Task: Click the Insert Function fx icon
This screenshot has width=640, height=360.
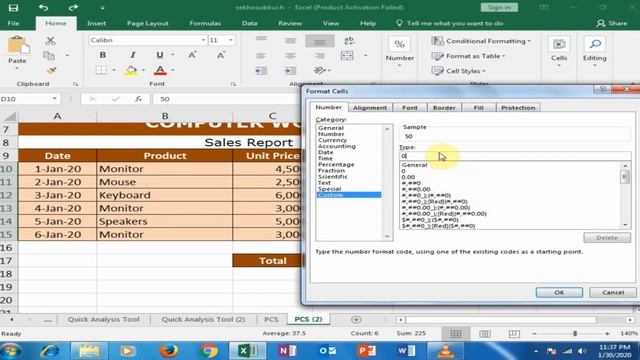Action: 138,99
